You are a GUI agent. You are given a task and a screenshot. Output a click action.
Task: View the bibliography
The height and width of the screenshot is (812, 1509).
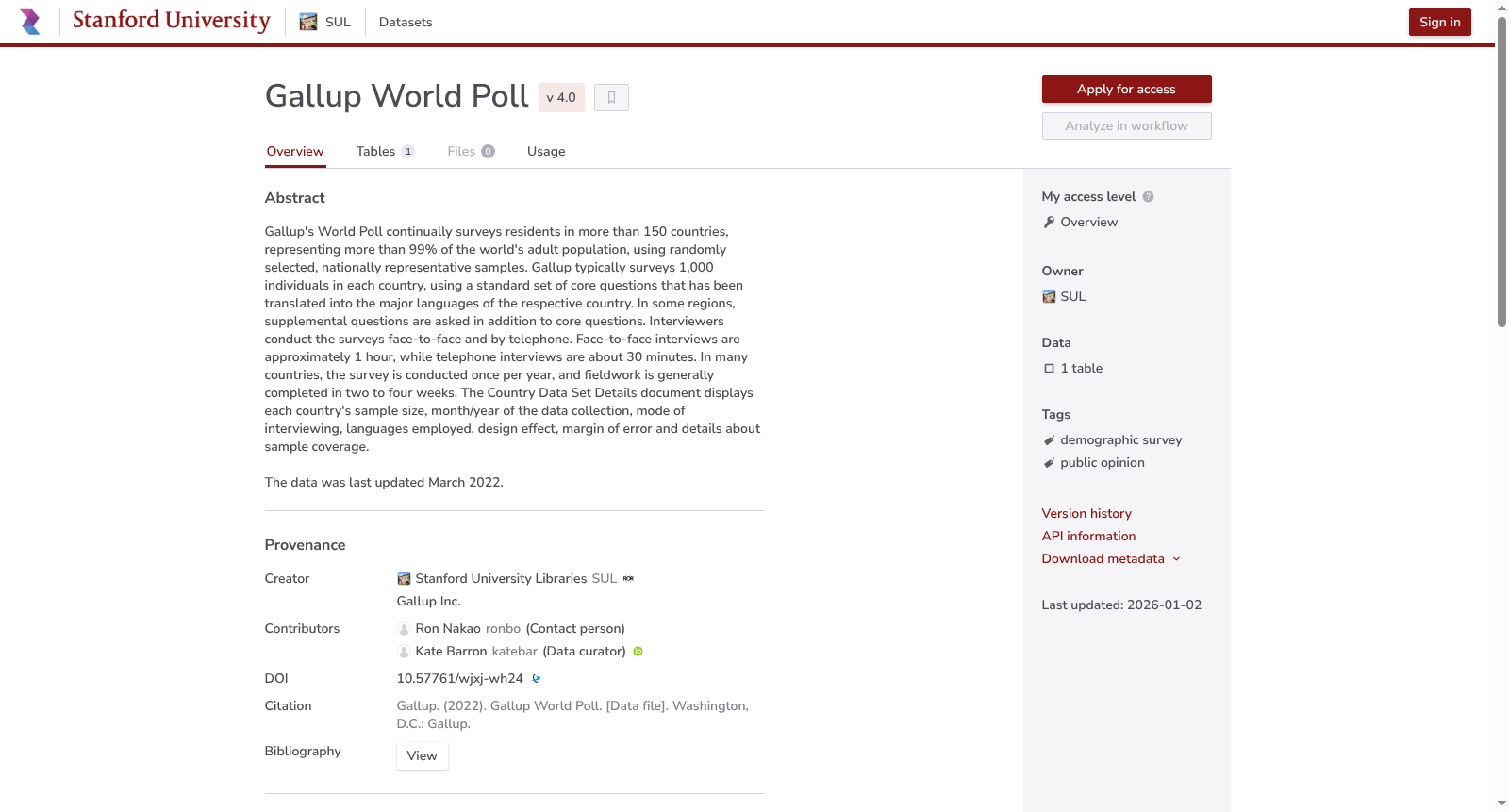[x=422, y=755]
